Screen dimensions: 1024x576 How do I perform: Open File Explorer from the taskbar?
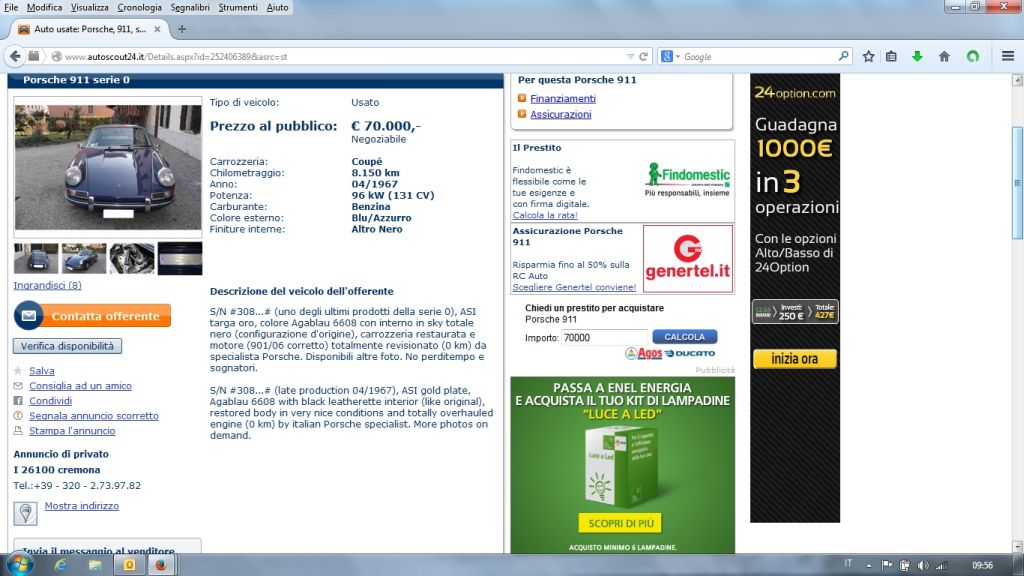pyautogui.click(x=95, y=565)
